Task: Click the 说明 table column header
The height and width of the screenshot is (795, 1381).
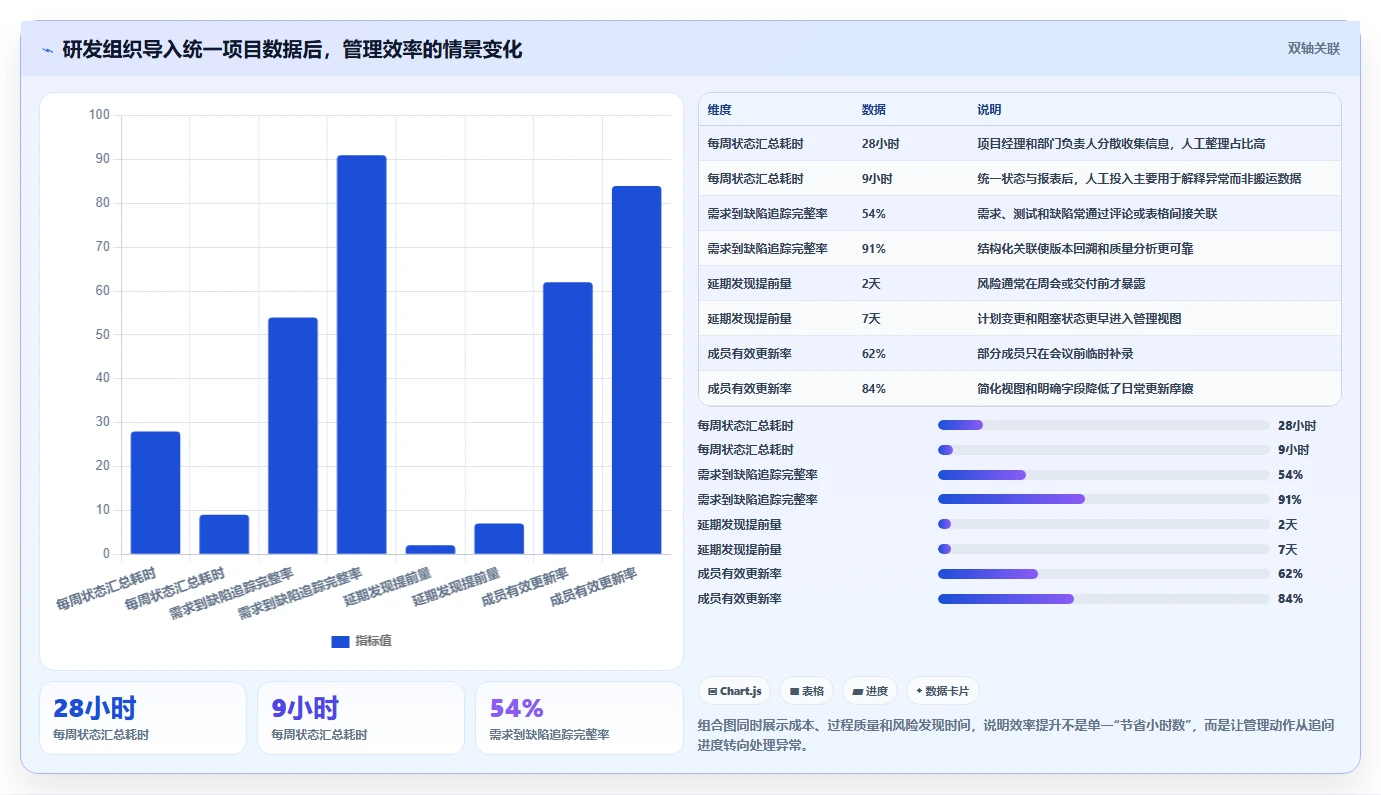Action: (x=989, y=110)
